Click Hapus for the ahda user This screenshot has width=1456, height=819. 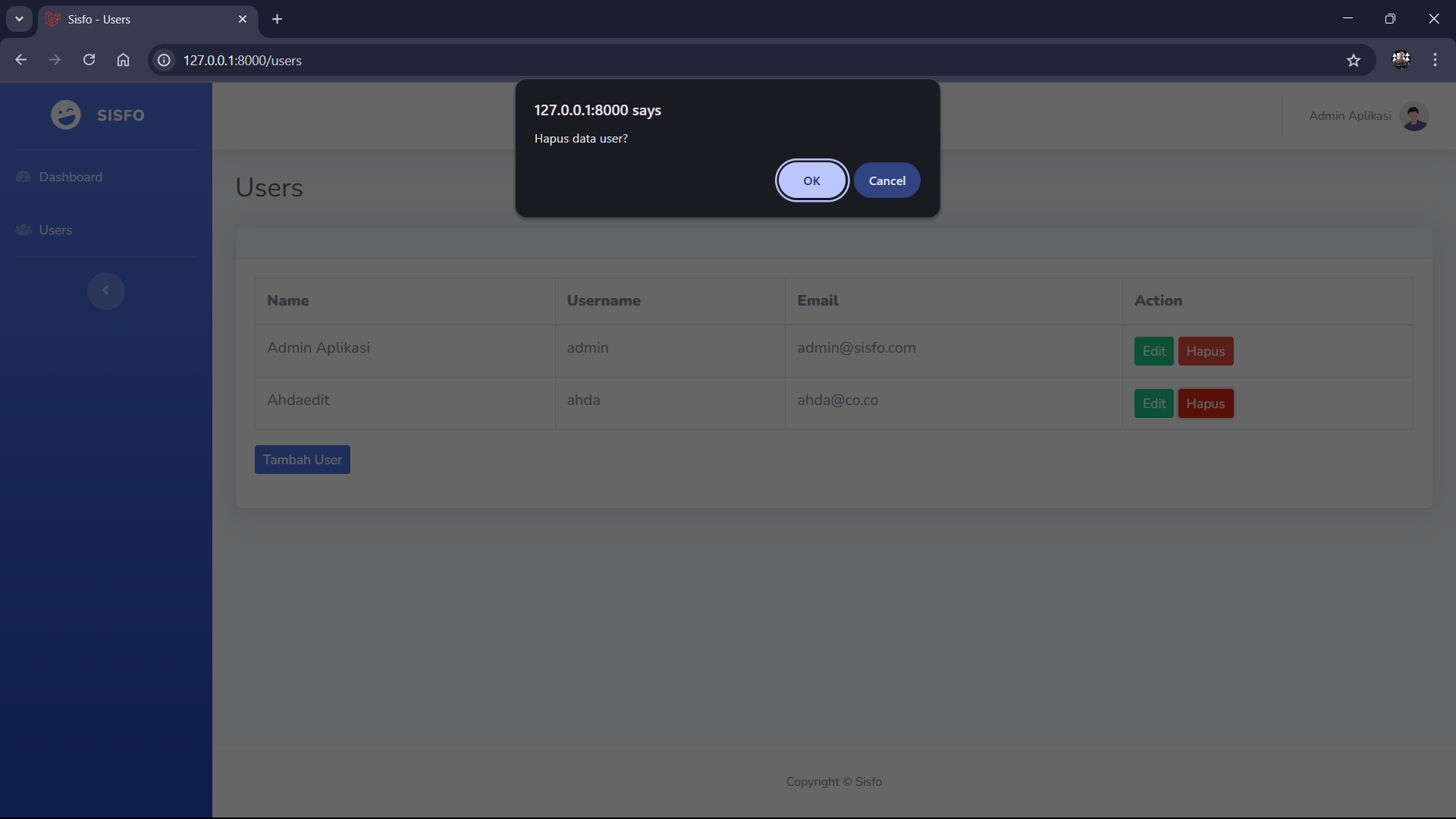coord(1205,403)
